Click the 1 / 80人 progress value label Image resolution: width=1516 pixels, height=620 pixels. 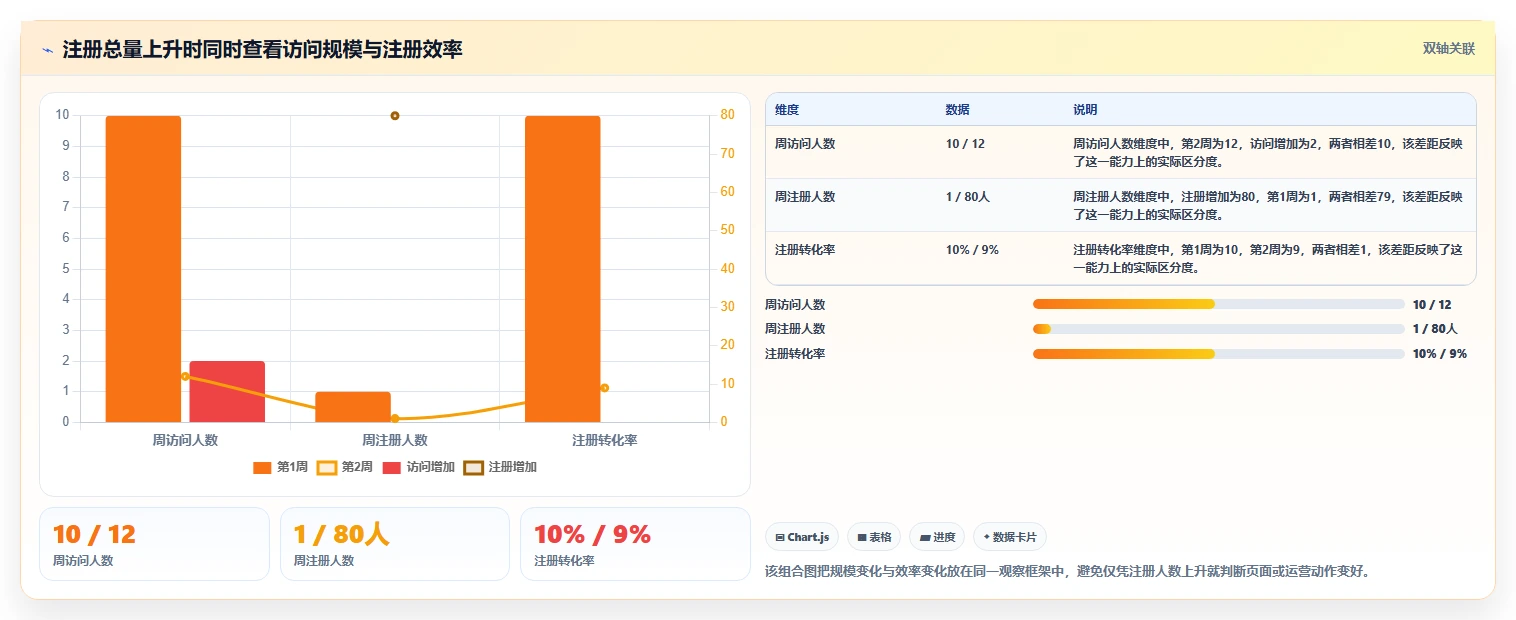(x=1435, y=329)
